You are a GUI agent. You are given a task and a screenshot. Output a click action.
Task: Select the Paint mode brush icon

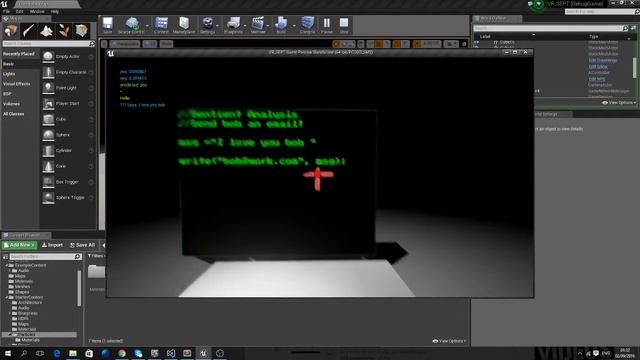28,31
